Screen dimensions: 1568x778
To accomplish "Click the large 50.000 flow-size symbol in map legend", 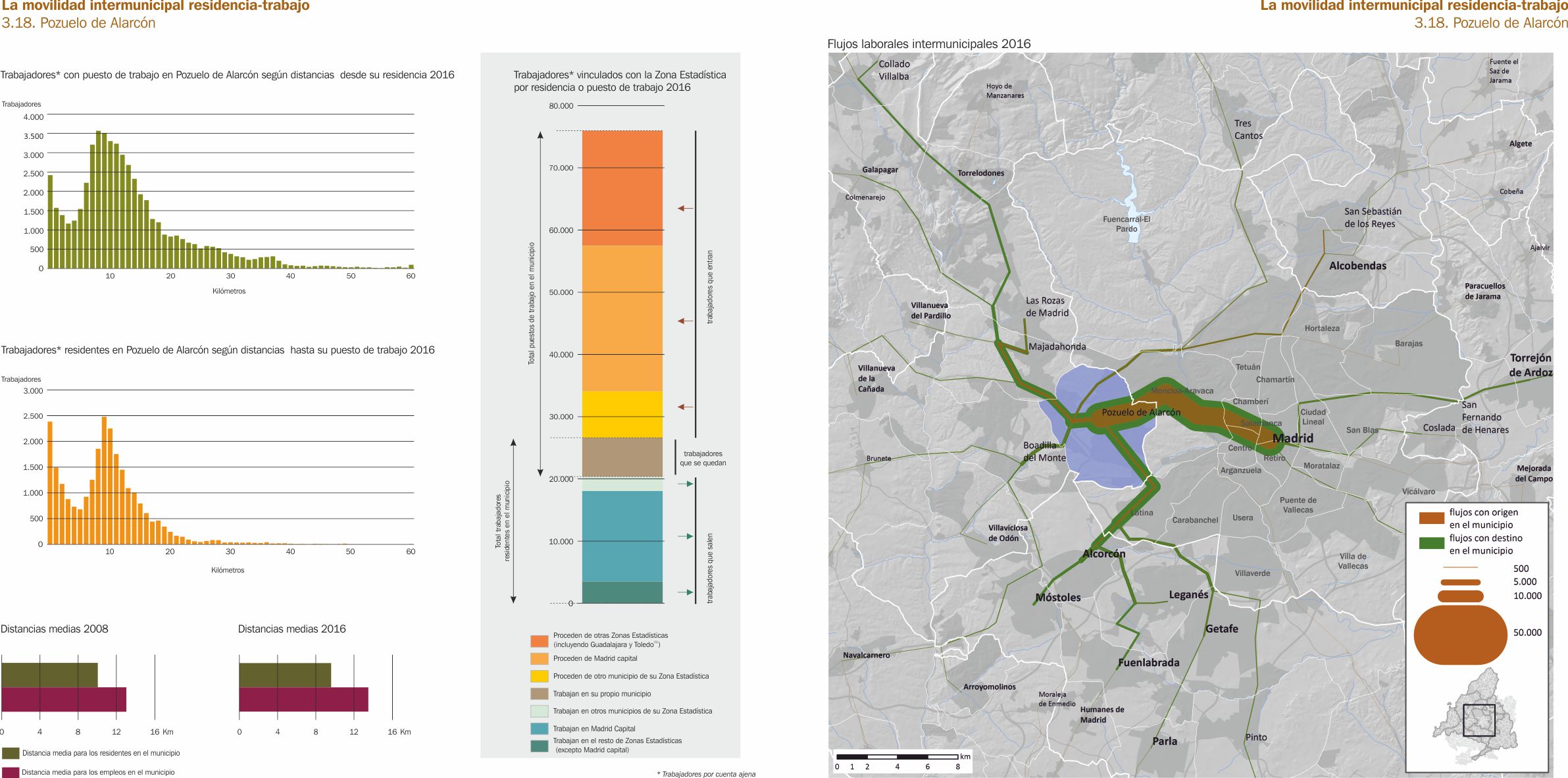I will tap(1460, 635).
